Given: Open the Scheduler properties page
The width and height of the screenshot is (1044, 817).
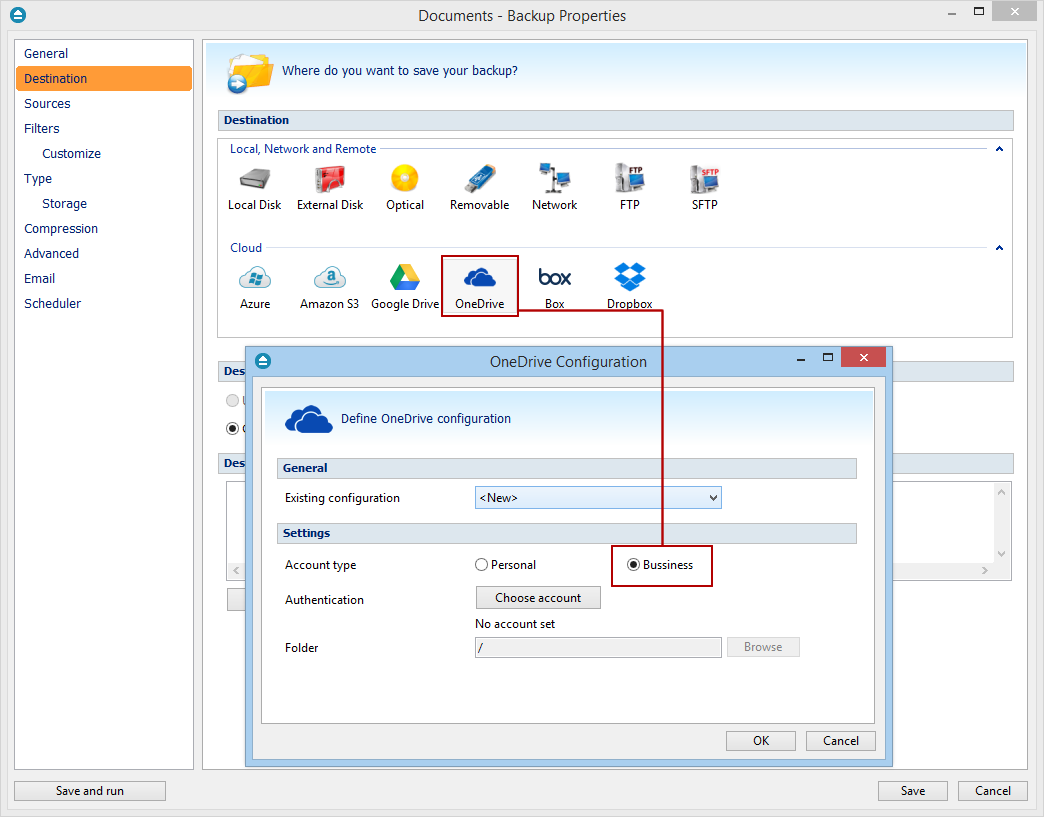Looking at the screenshot, I should point(104,303).
